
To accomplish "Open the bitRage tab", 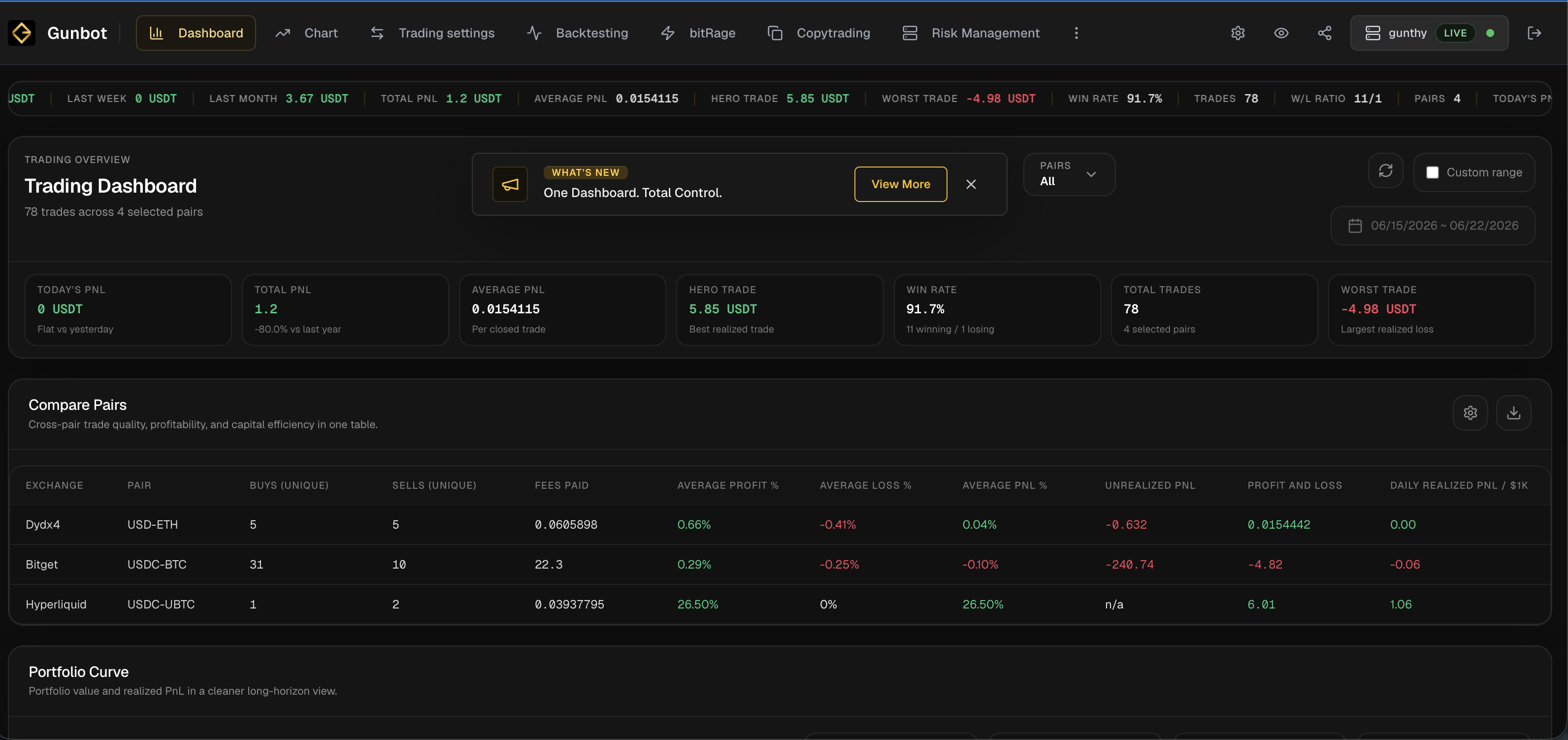I will click(698, 33).
